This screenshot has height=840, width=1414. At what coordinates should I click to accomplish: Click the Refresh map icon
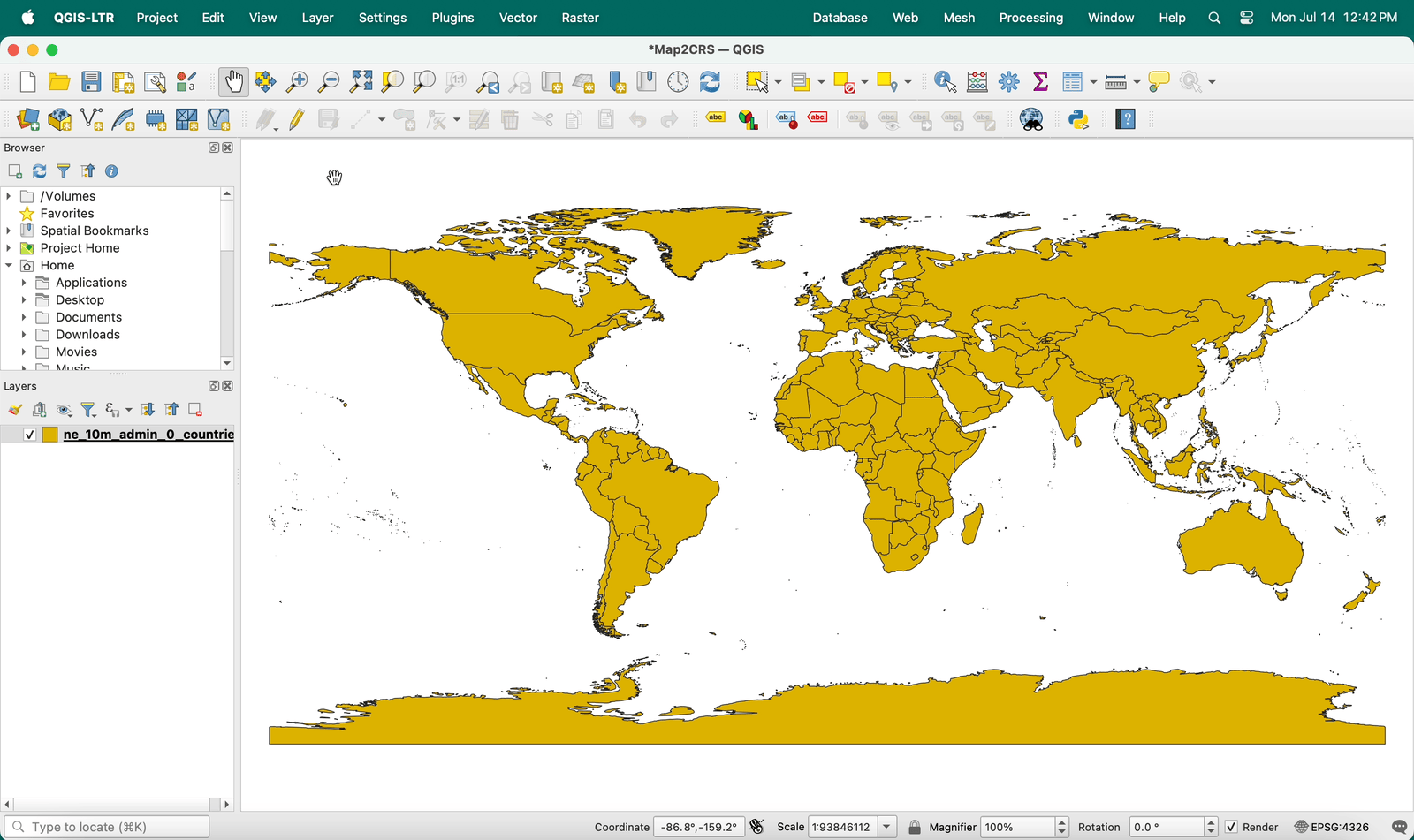[710, 82]
